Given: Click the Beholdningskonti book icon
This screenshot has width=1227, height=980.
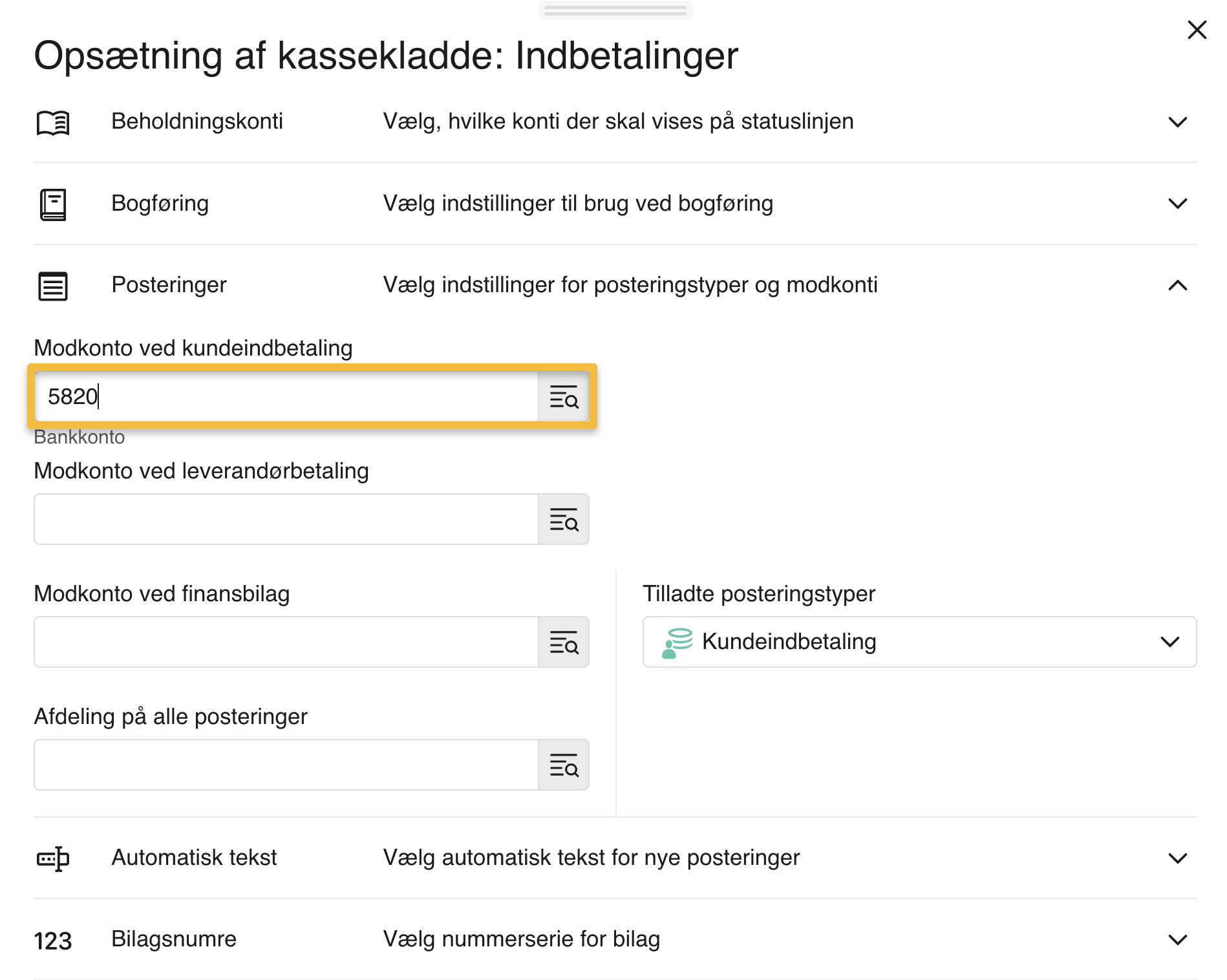Looking at the screenshot, I should (54, 121).
